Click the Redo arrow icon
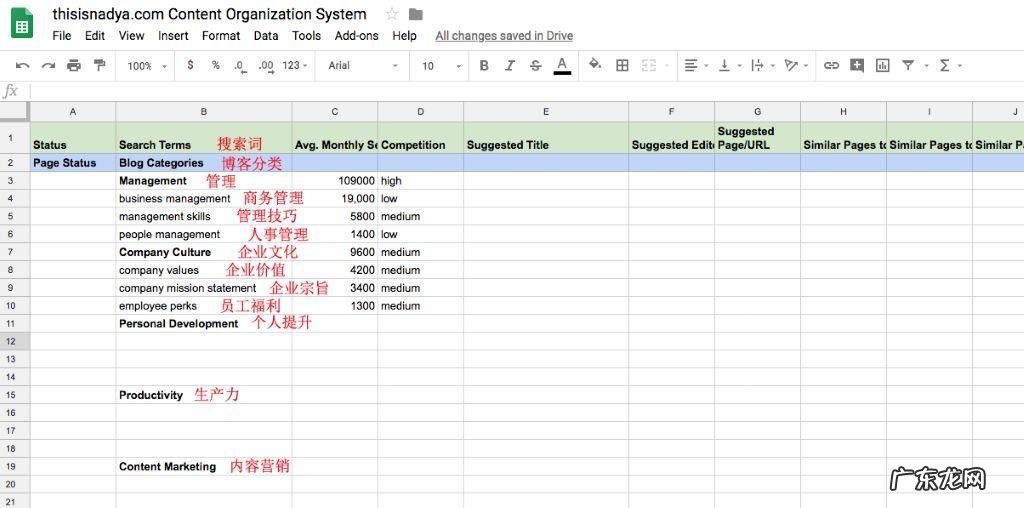1024x508 pixels. [48, 65]
